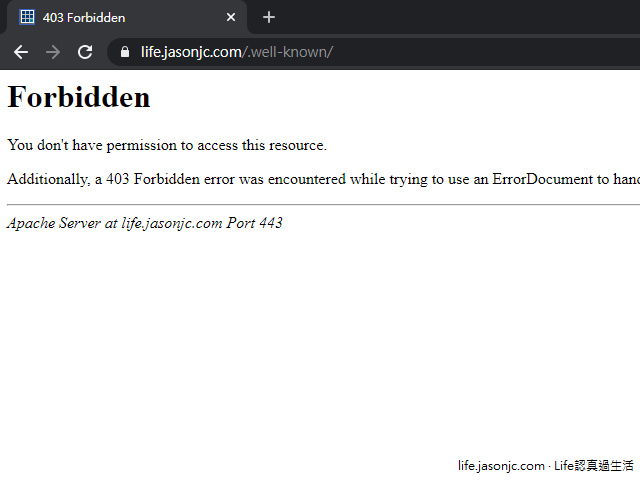Viewport: 640px width, 480px height.
Task: Click the domain life.jasonjc.com in address bar
Action: tap(191, 52)
